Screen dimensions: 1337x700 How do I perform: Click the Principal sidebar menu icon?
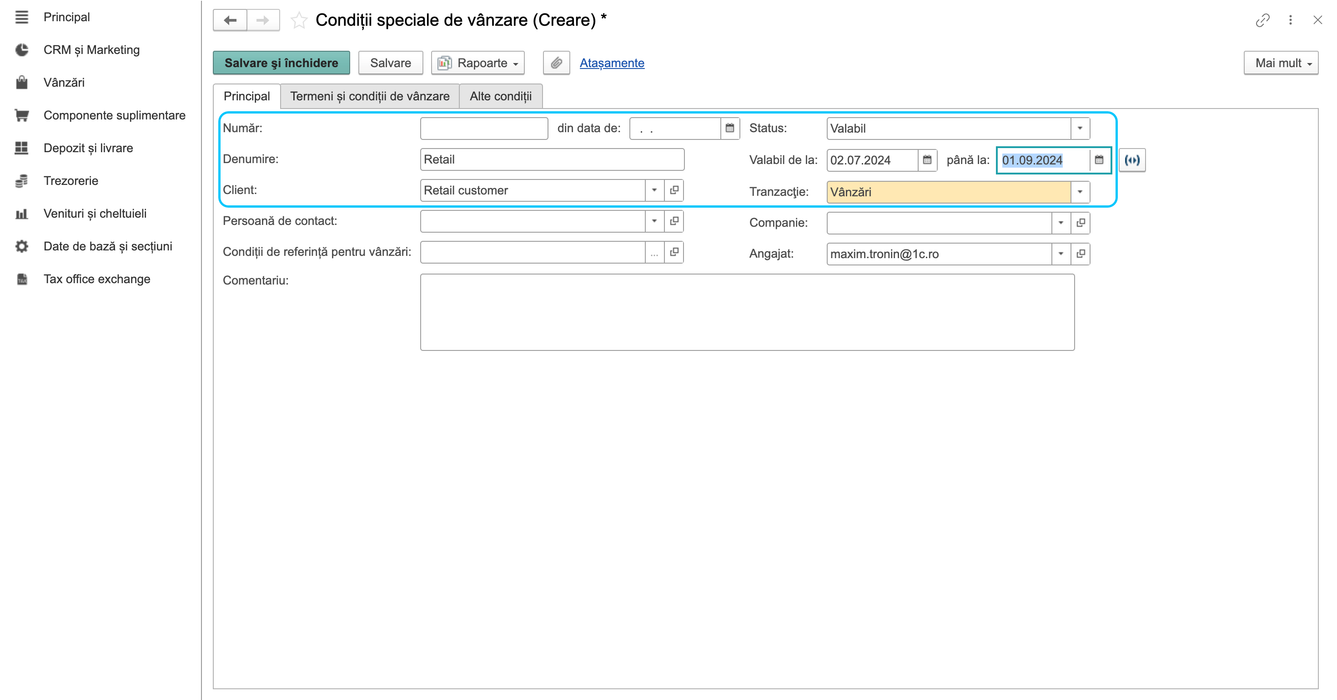22,17
